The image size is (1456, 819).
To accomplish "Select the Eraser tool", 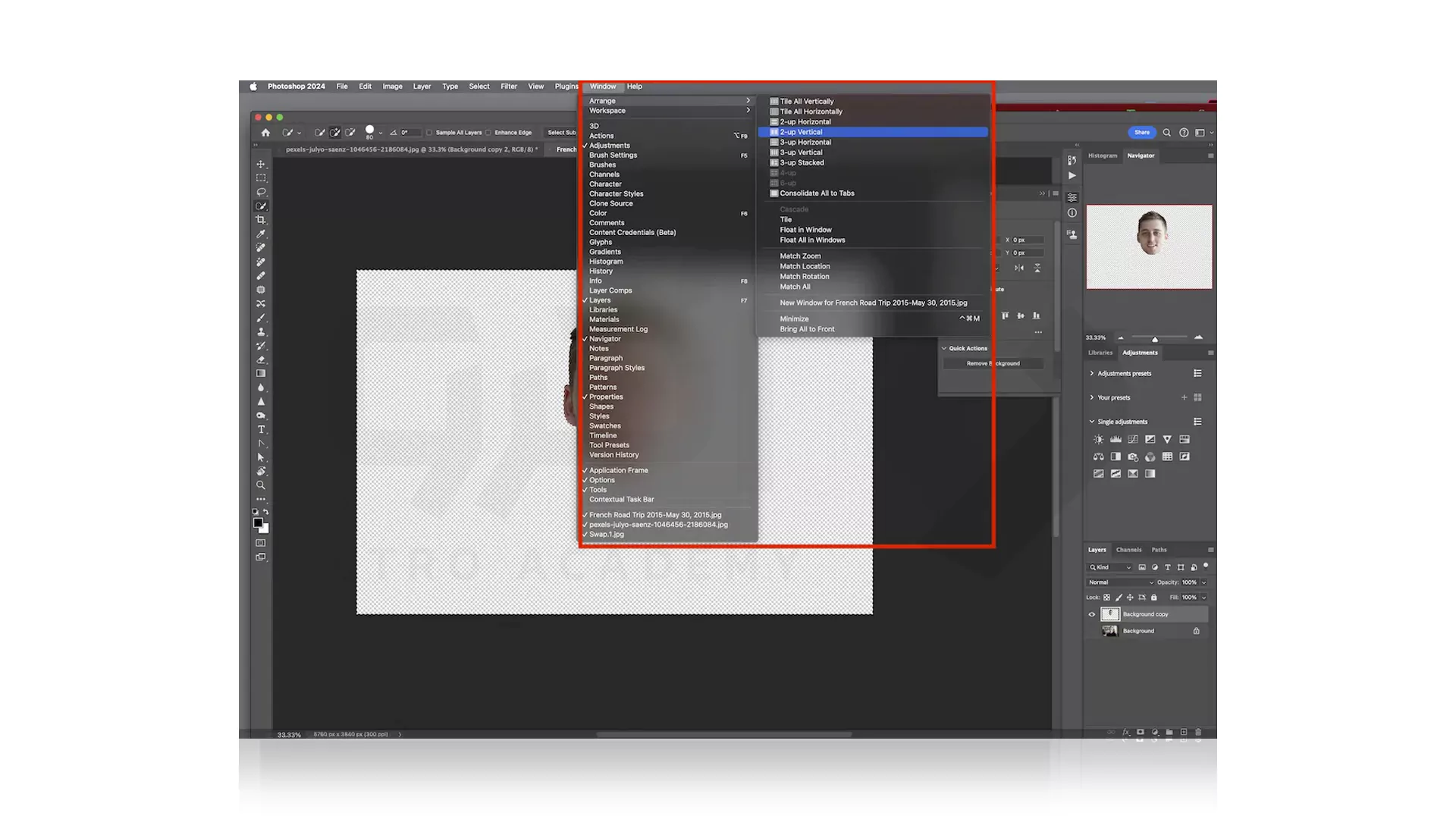I will click(261, 359).
